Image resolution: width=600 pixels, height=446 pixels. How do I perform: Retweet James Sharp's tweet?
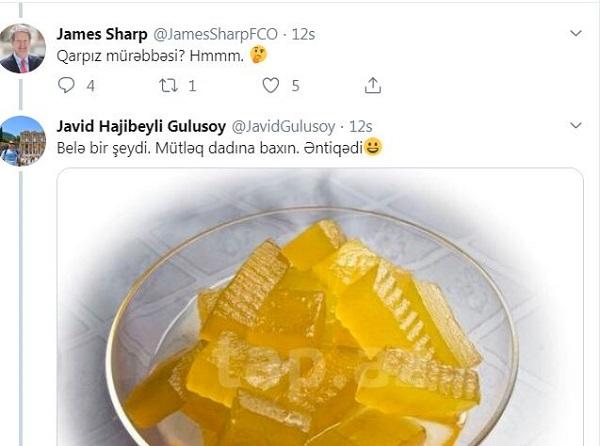pos(169,86)
